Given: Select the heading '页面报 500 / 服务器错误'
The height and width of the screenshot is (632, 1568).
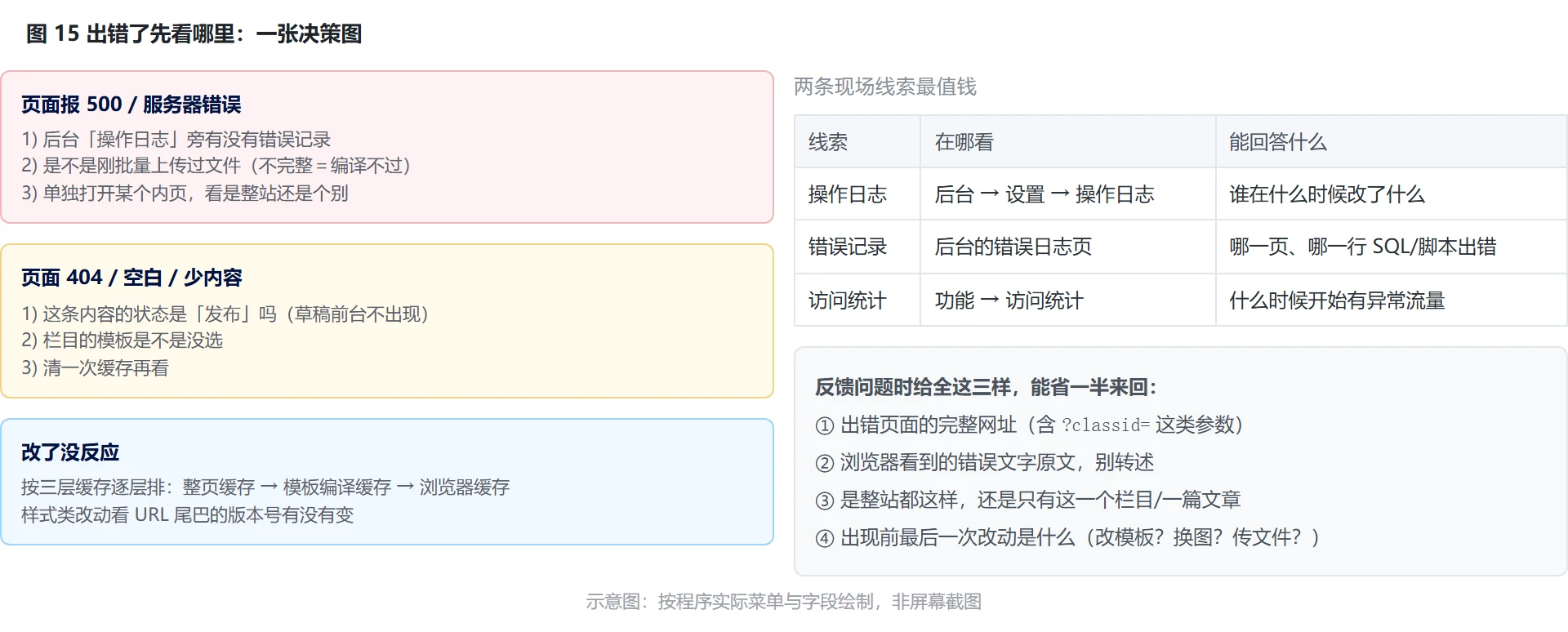Looking at the screenshot, I should tap(131, 105).
